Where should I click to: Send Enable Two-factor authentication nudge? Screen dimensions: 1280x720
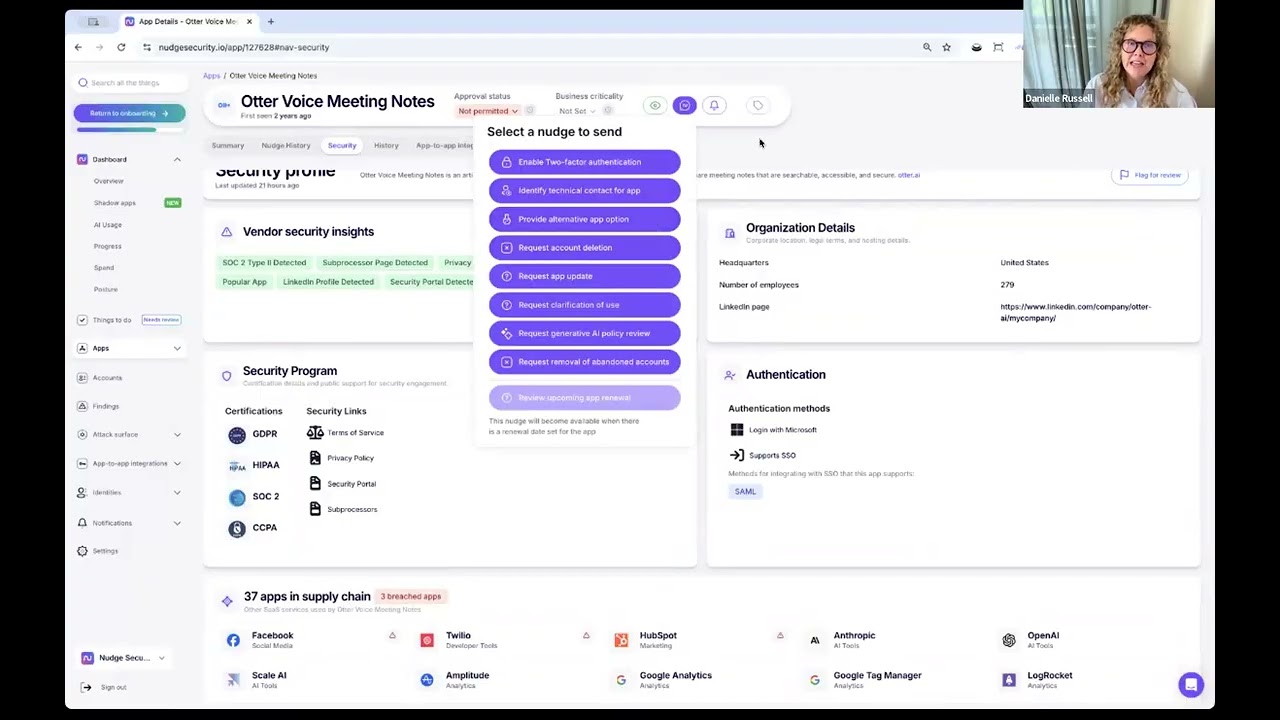tap(584, 162)
